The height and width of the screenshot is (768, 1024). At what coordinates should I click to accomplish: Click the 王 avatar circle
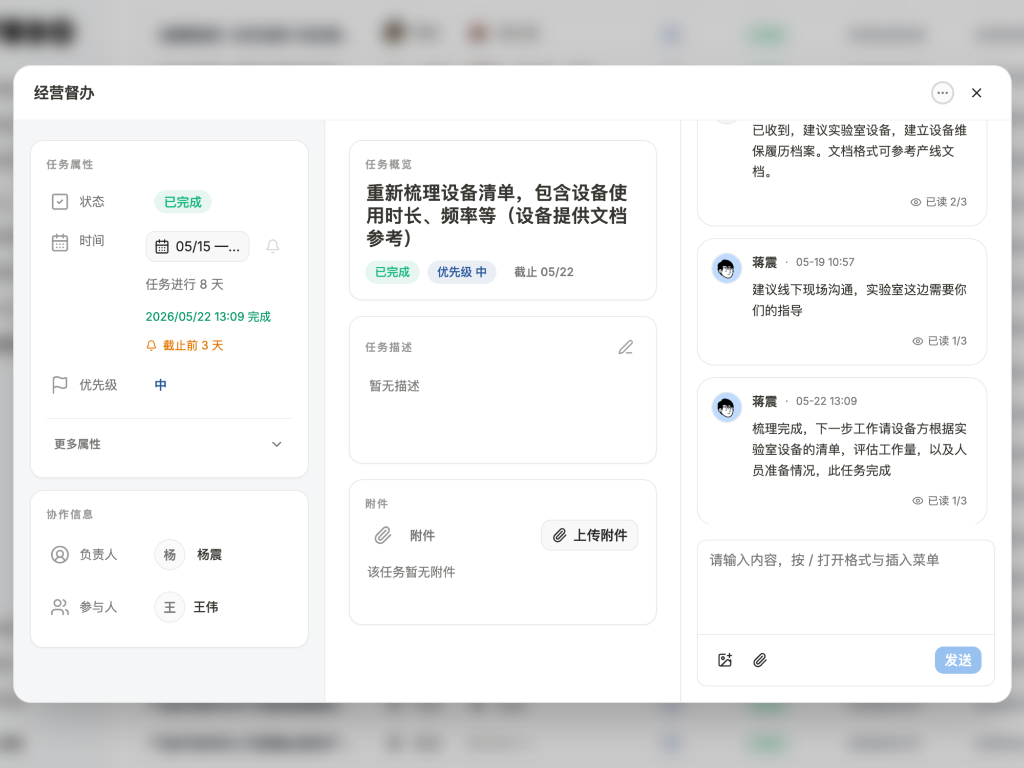click(x=170, y=607)
